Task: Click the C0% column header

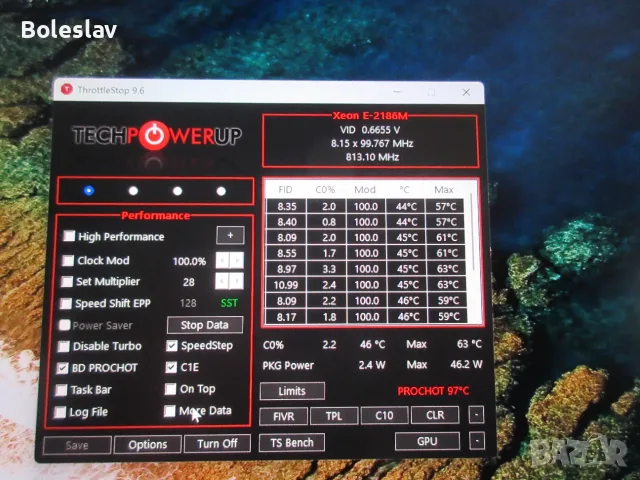Action: coord(325,190)
